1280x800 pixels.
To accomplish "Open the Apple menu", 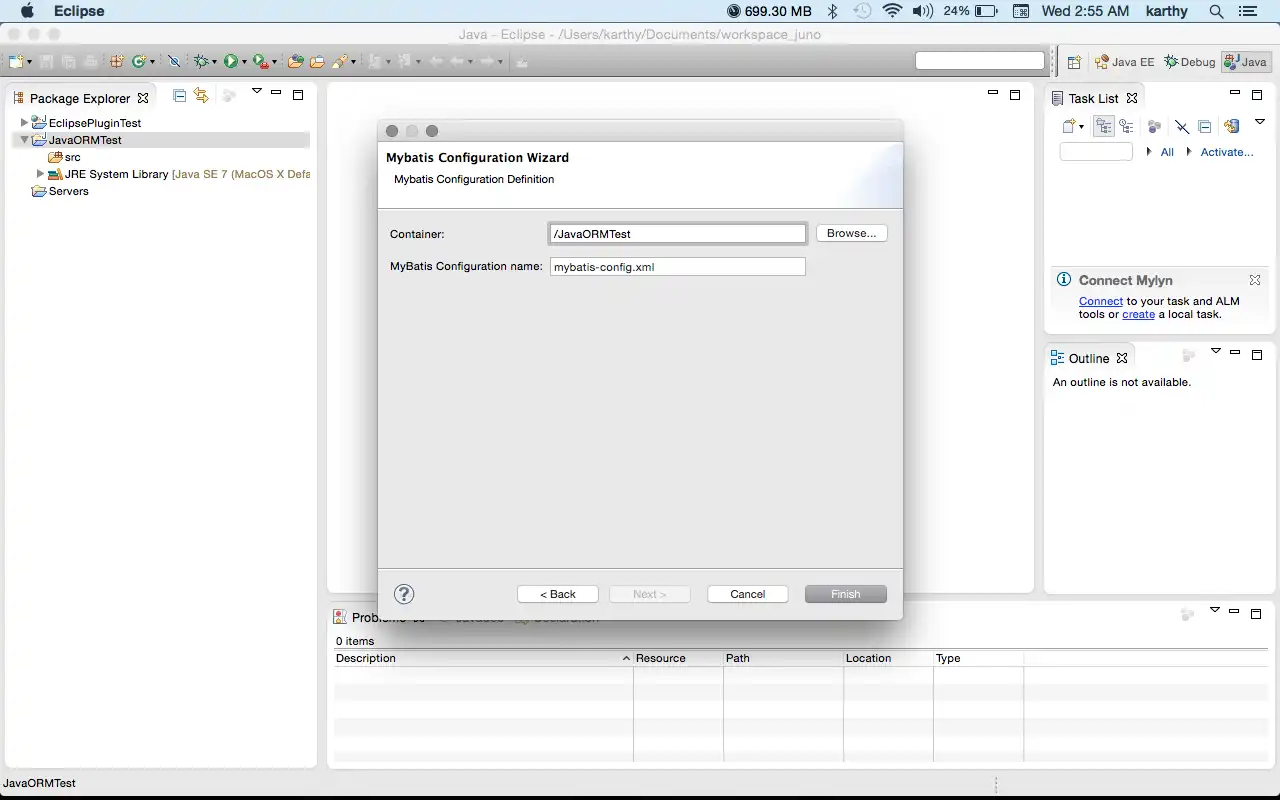I will click(27, 11).
